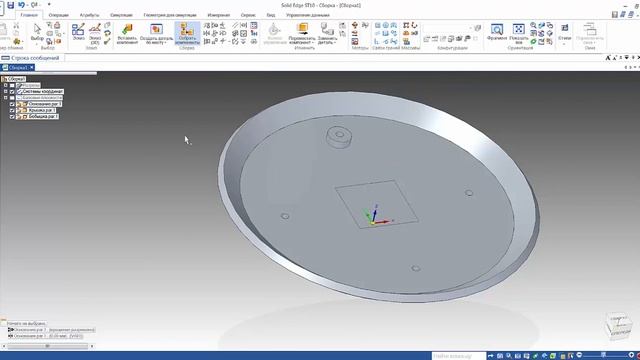Click the zoom slider in the status bar
Screen dimensions: 640x360
pos(604,355)
